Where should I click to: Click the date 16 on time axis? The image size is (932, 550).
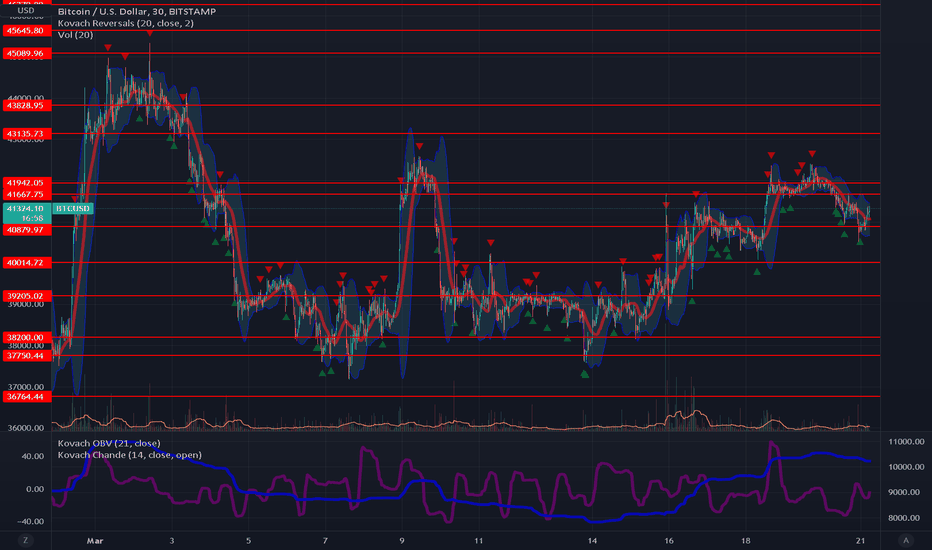coord(669,540)
